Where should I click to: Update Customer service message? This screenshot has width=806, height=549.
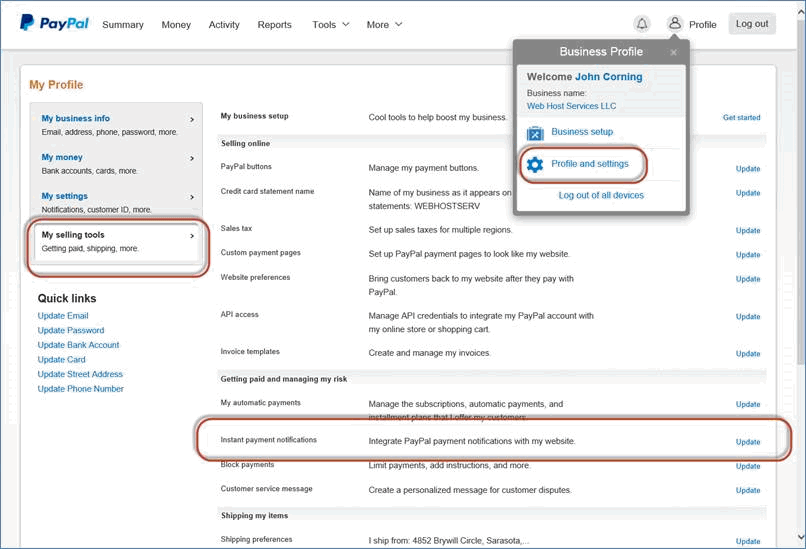pos(748,490)
